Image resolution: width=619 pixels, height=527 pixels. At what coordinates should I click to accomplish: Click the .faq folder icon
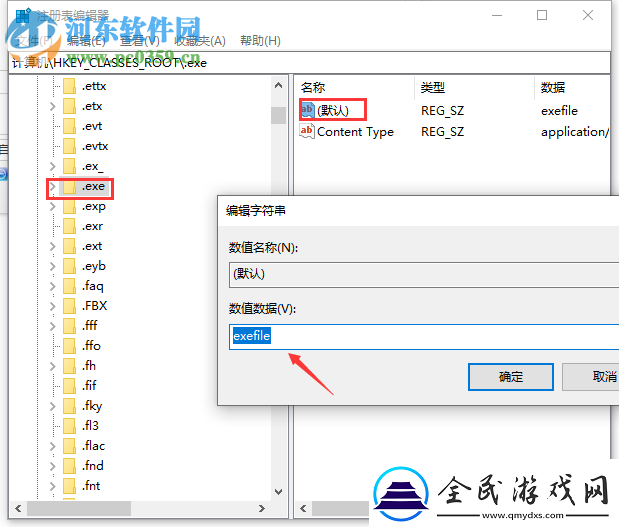tap(69, 286)
